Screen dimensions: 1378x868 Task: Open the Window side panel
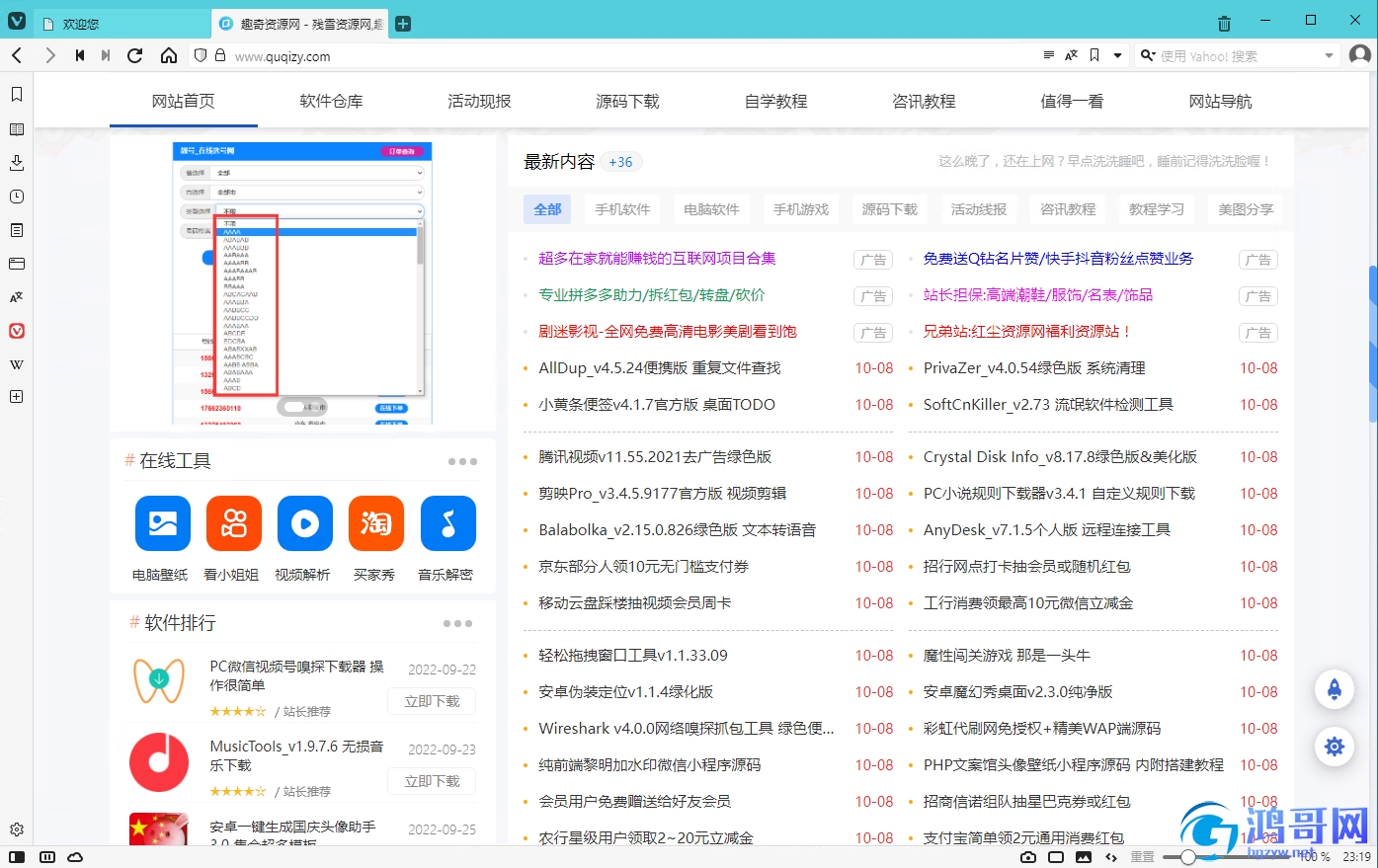[x=17, y=264]
